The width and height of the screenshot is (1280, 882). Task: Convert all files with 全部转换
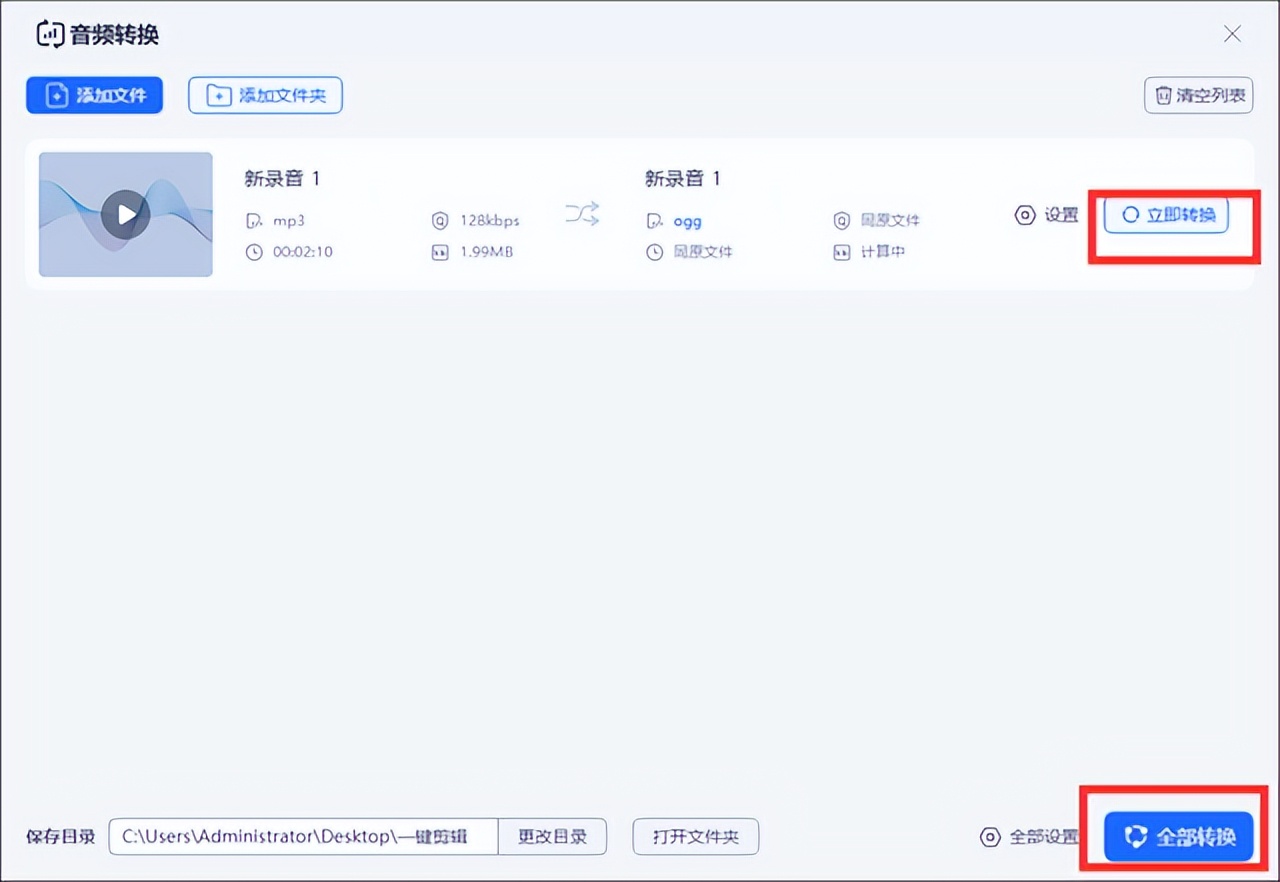[1177, 837]
